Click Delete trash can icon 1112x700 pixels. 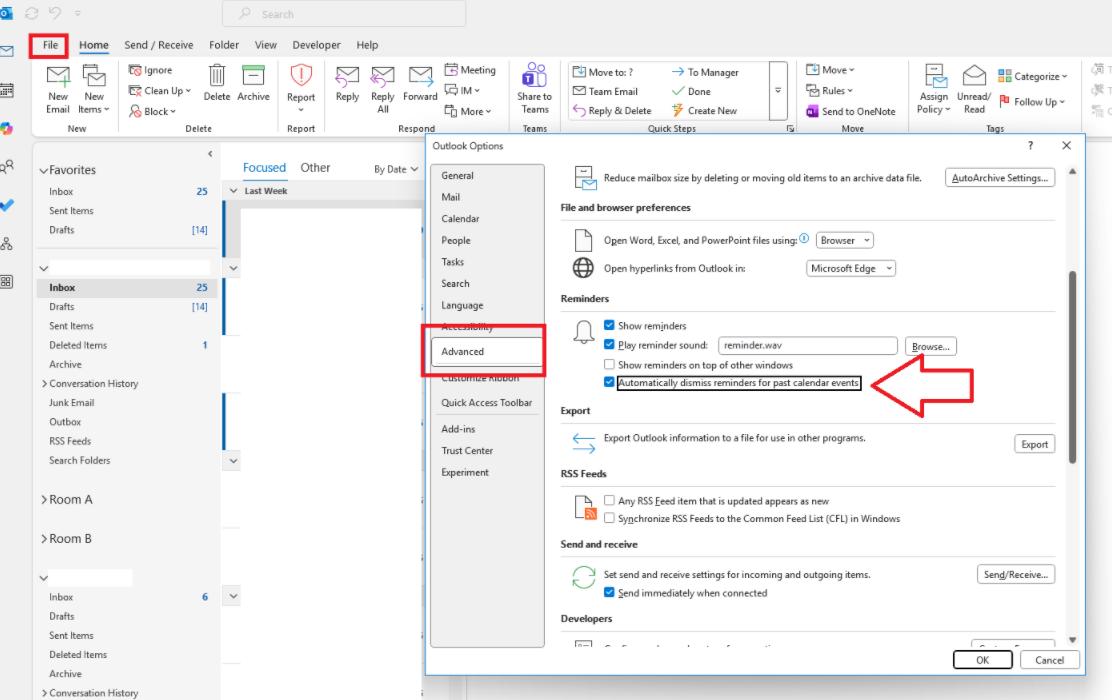(217, 75)
